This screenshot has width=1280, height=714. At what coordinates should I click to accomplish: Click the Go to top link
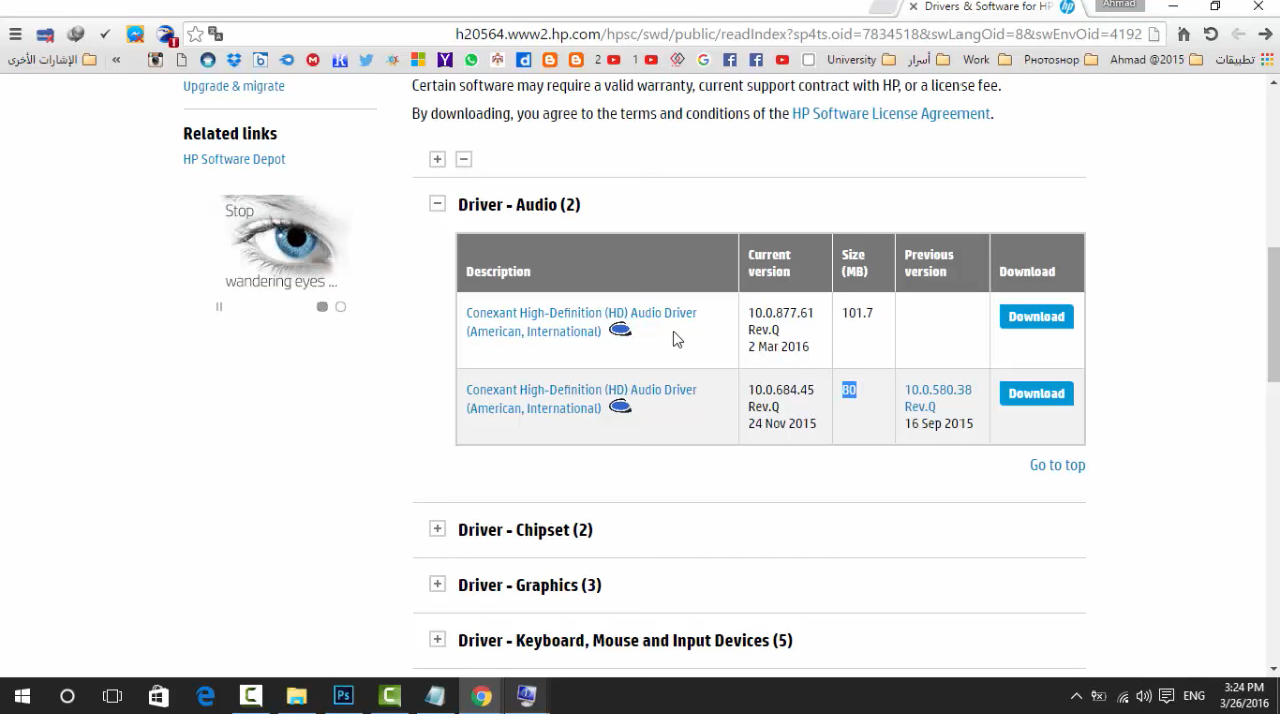click(1057, 465)
